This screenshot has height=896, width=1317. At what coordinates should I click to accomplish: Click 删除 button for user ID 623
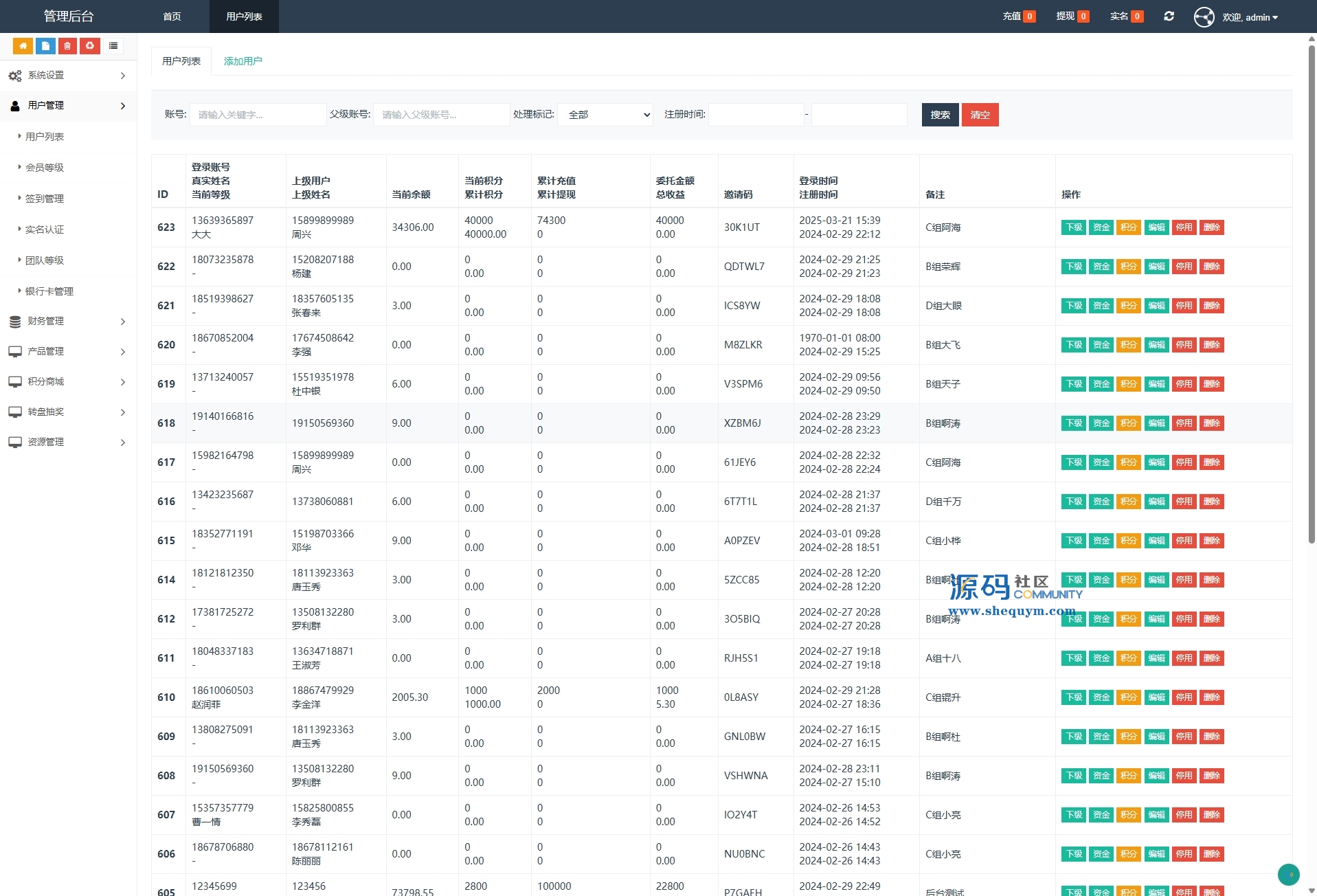pos(1211,227)
